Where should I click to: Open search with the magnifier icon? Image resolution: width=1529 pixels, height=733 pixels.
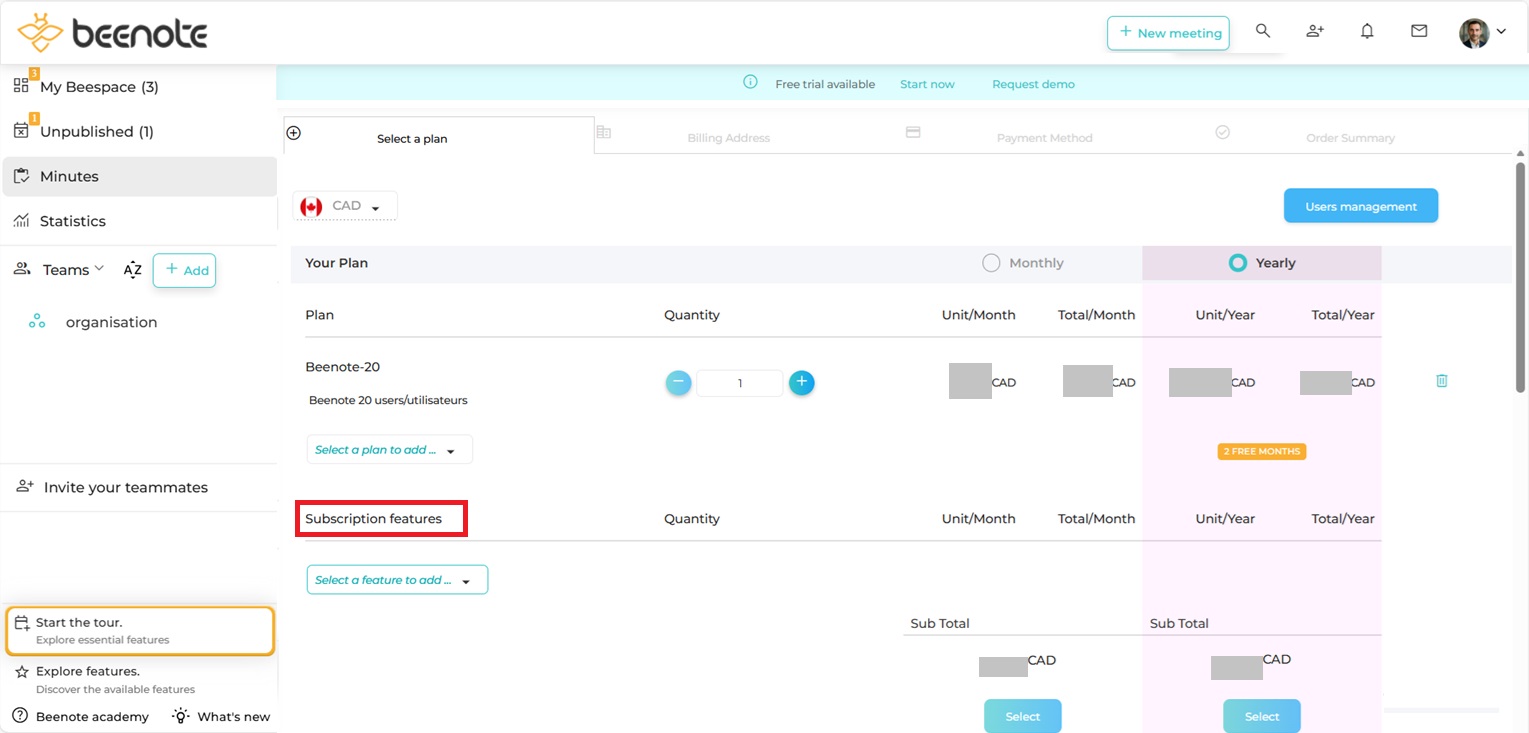pos(1263,31)
